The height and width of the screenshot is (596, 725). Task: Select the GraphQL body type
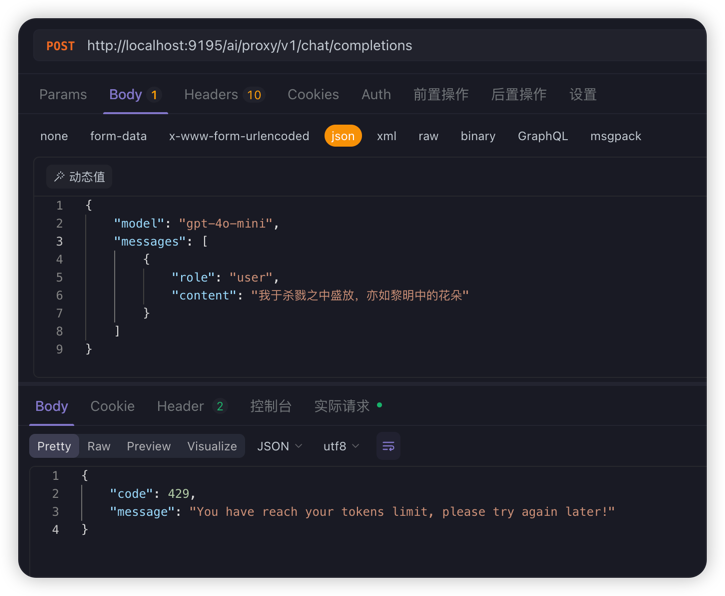point(542,136)
